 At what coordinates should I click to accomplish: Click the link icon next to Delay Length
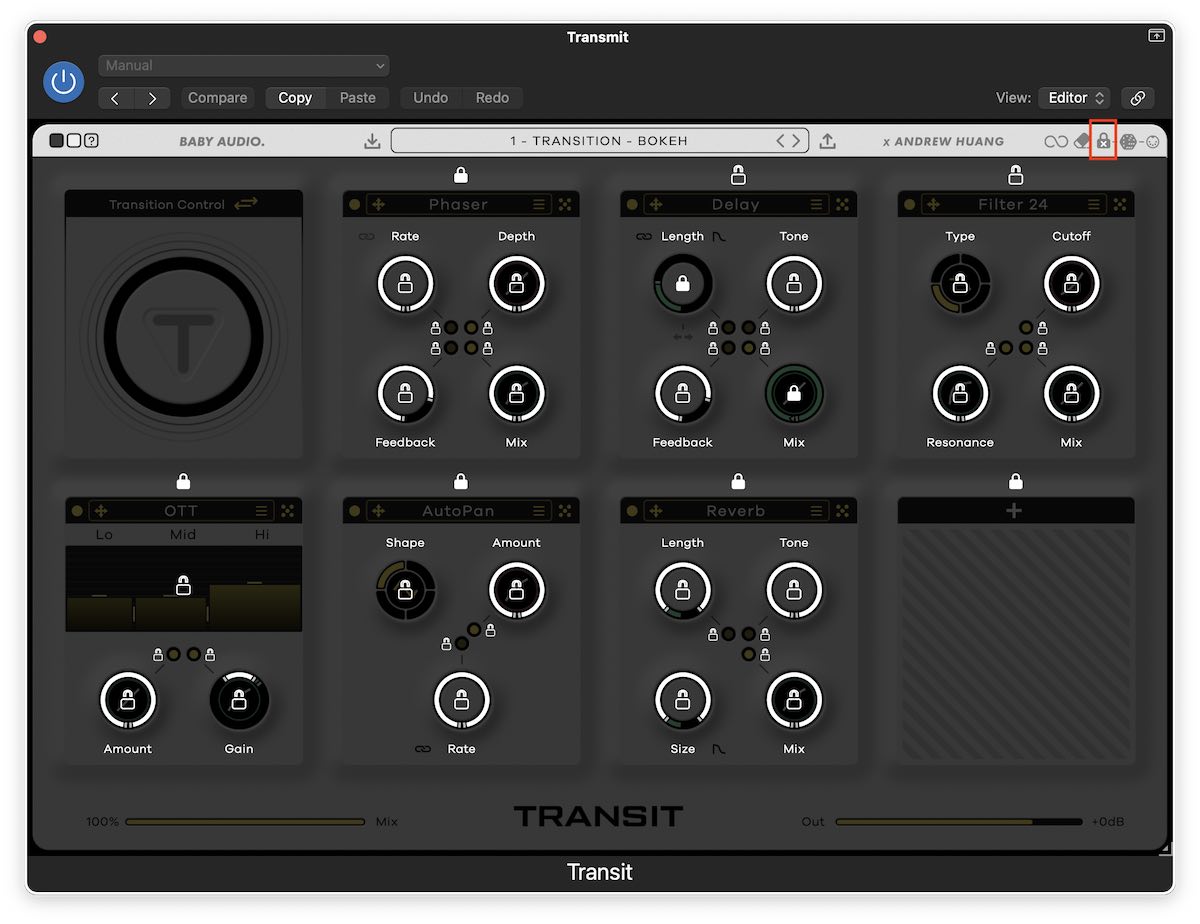point(643,237)
